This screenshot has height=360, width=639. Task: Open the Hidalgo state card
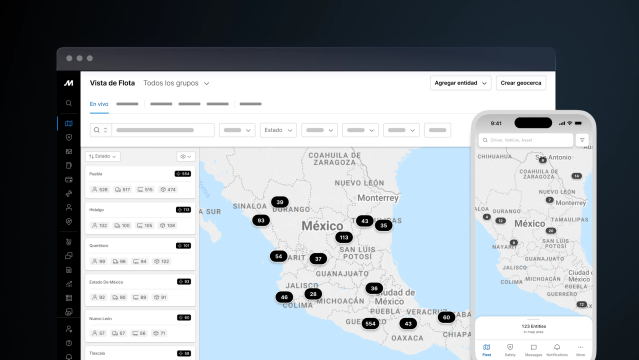tap(140, 218)
